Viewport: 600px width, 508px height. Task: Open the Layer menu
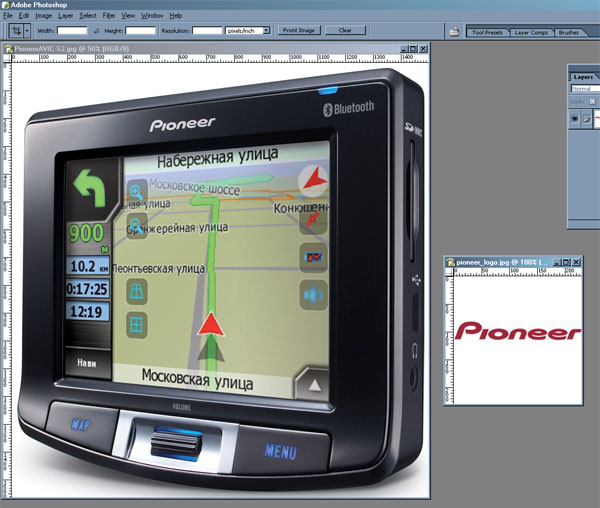pyautogui.click(x=65, y=16)
